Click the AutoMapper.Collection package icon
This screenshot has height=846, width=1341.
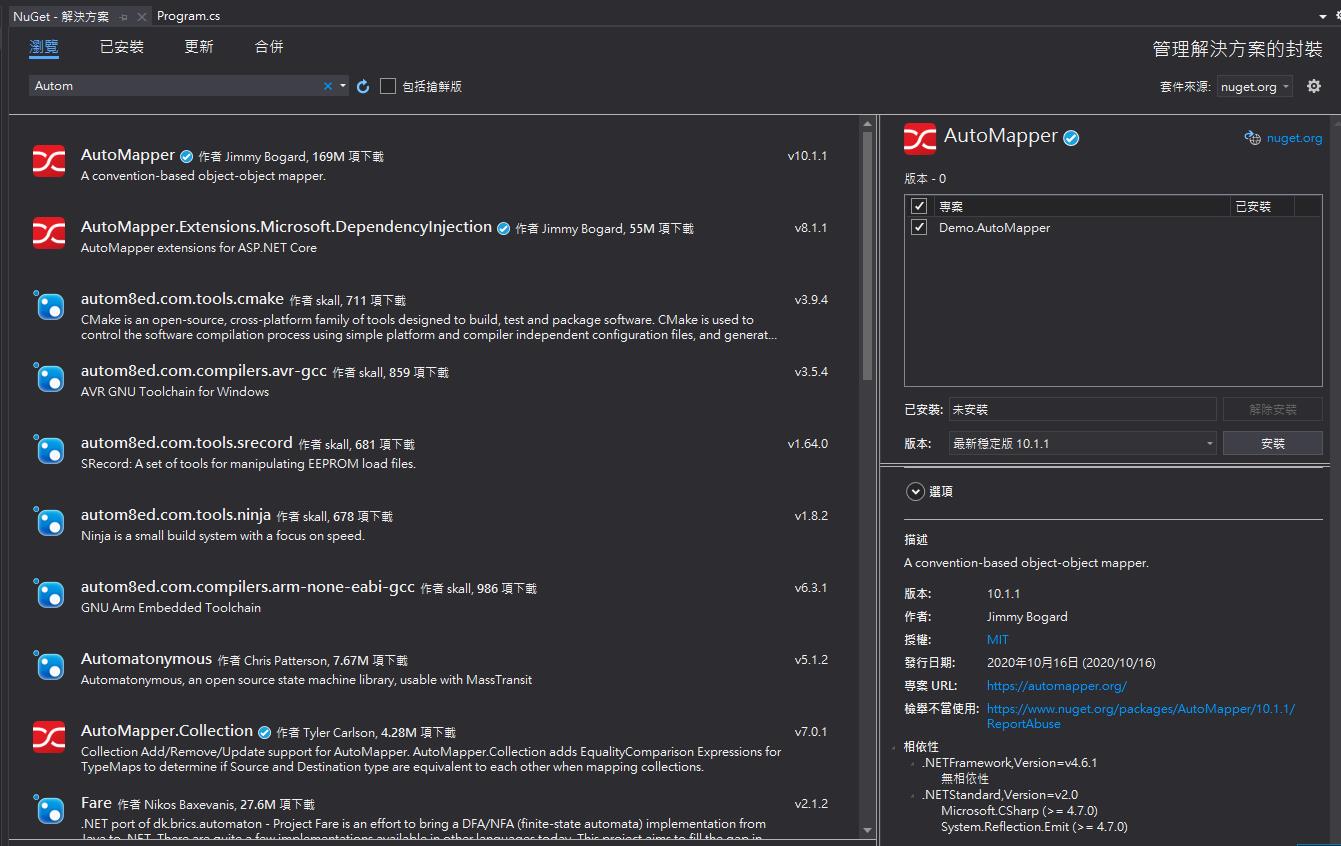(x=49, y=737)
